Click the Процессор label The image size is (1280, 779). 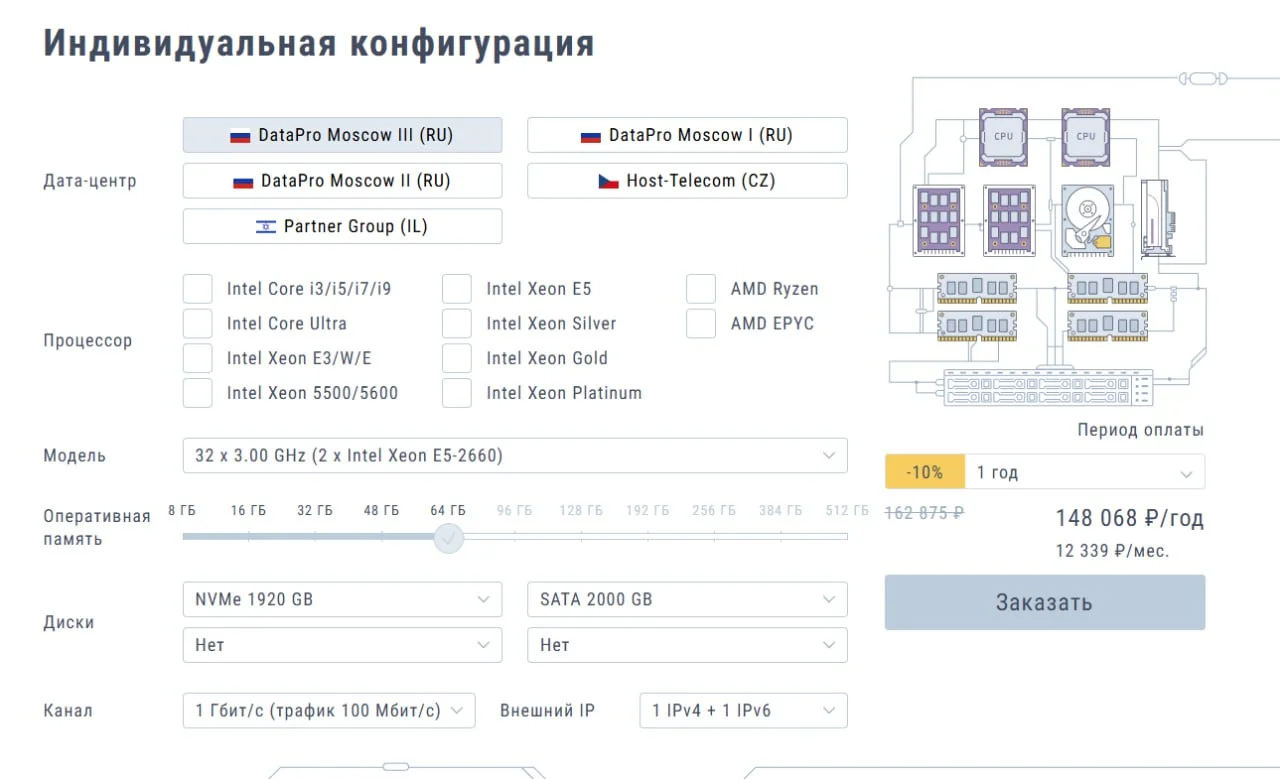[x=88, y=341]
